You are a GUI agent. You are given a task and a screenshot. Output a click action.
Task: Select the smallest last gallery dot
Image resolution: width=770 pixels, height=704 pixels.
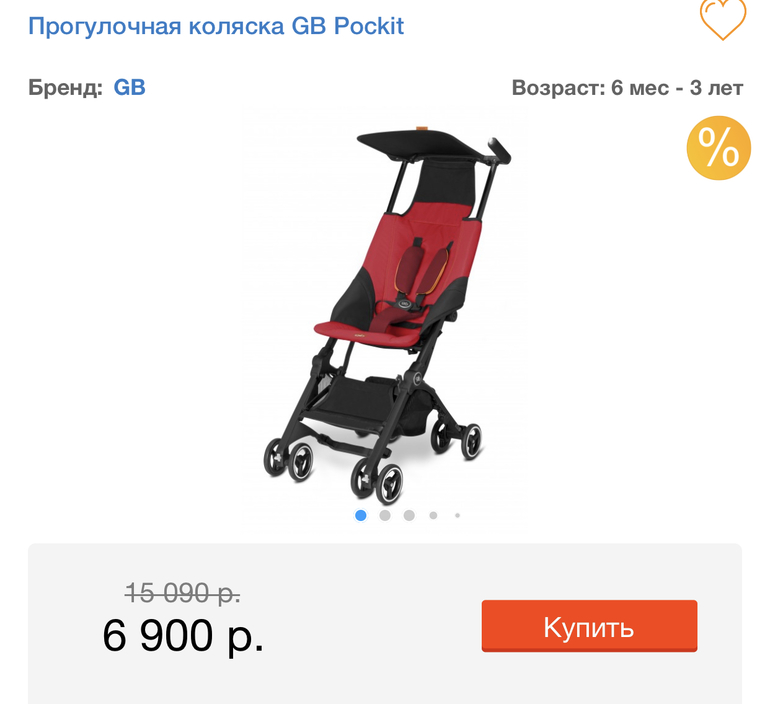[x=457, y=515]
